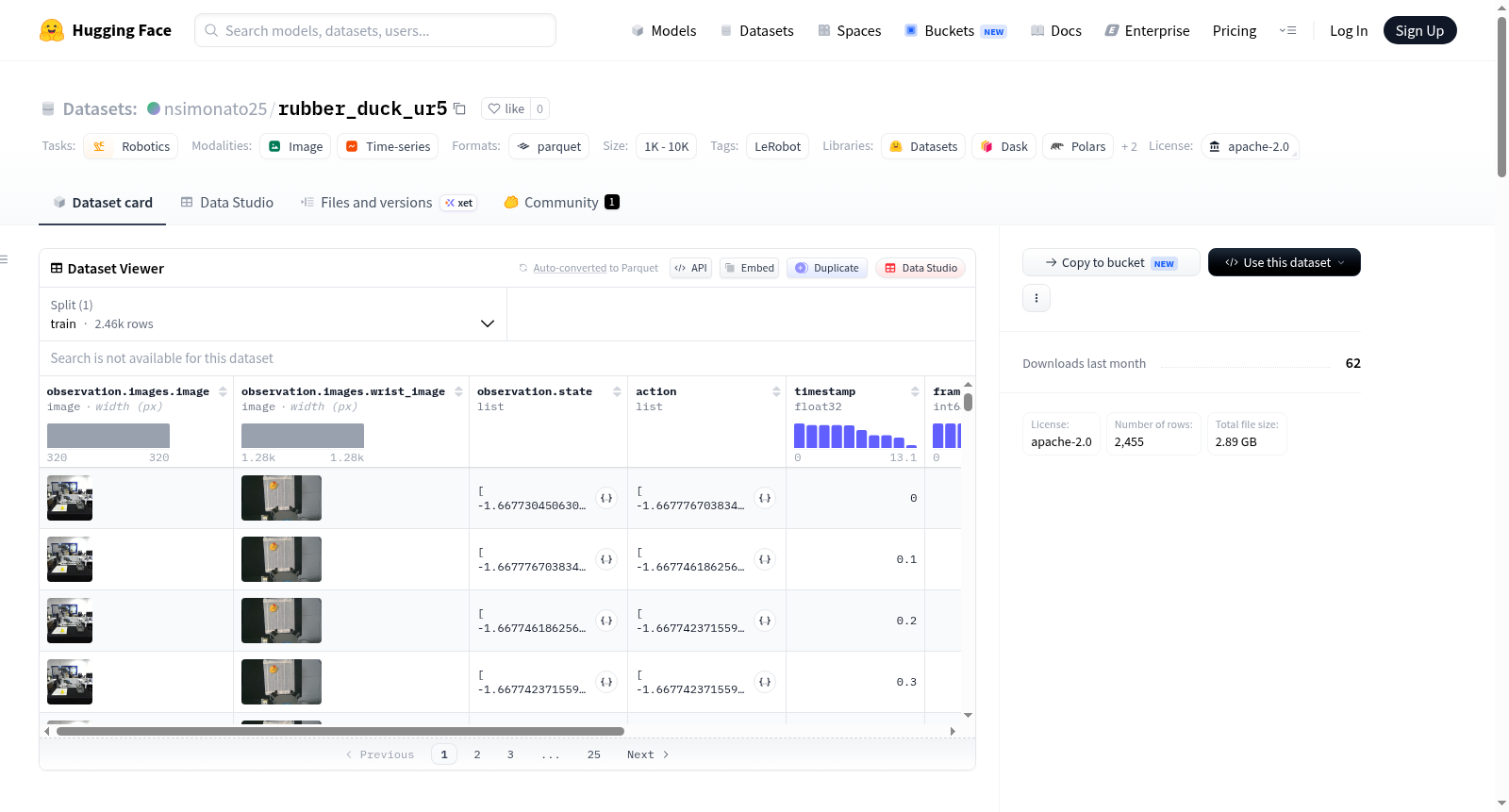1509x812 pixels.
Task: Click the Dataset Viewer table icon
Action: coord(57,268)
